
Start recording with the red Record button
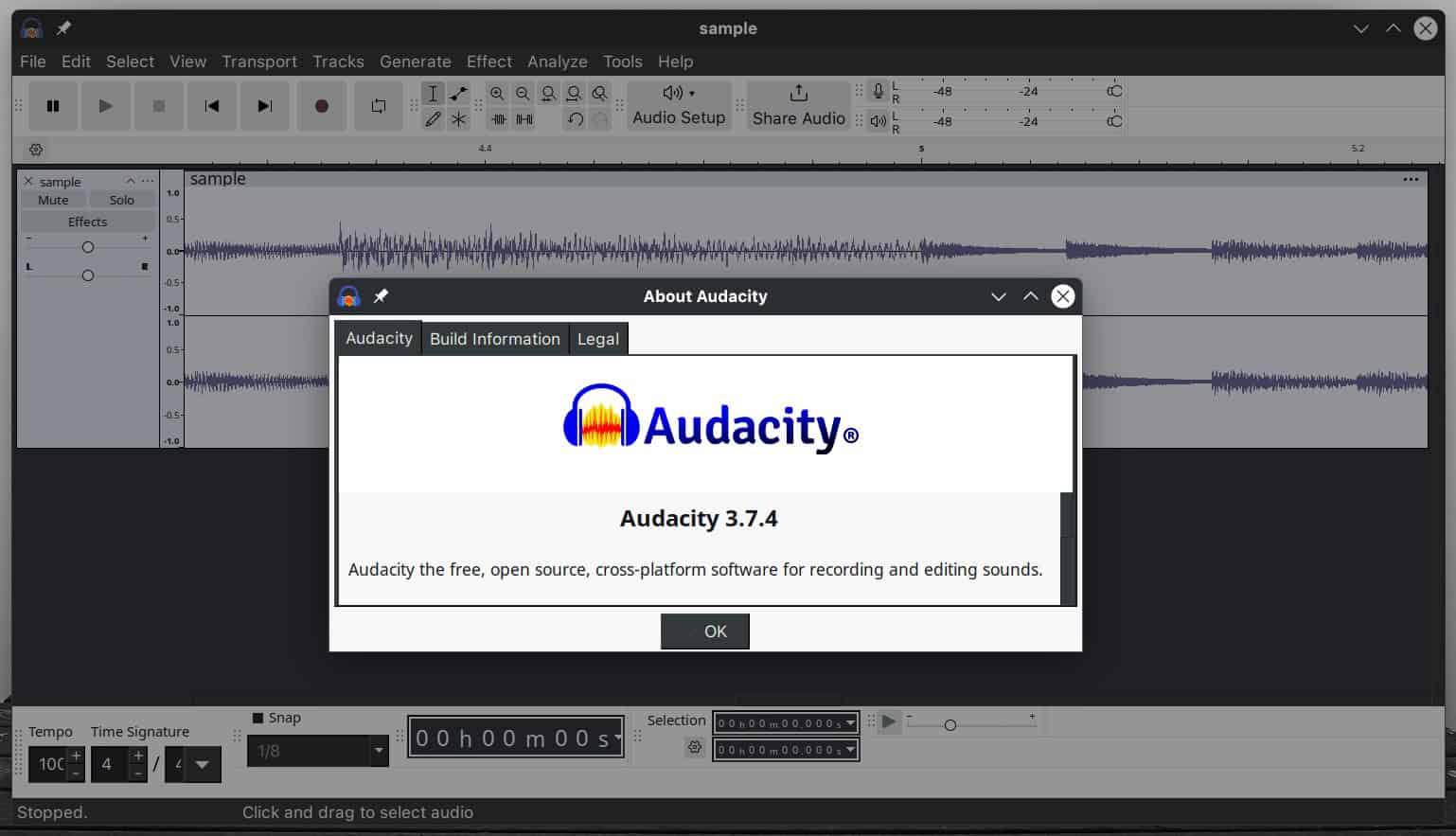[321, 106]
